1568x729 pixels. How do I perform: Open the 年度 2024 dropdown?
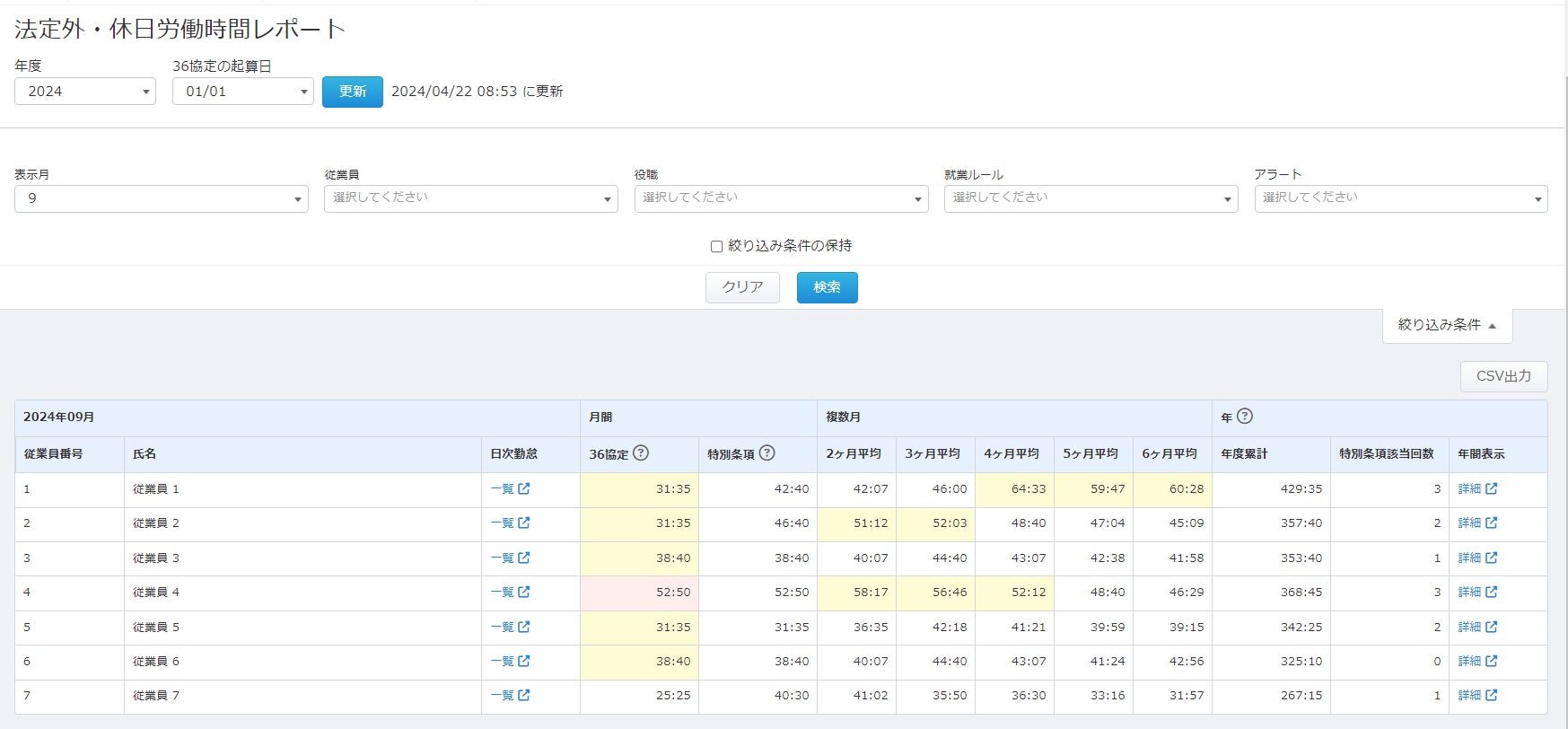[85, 92]
